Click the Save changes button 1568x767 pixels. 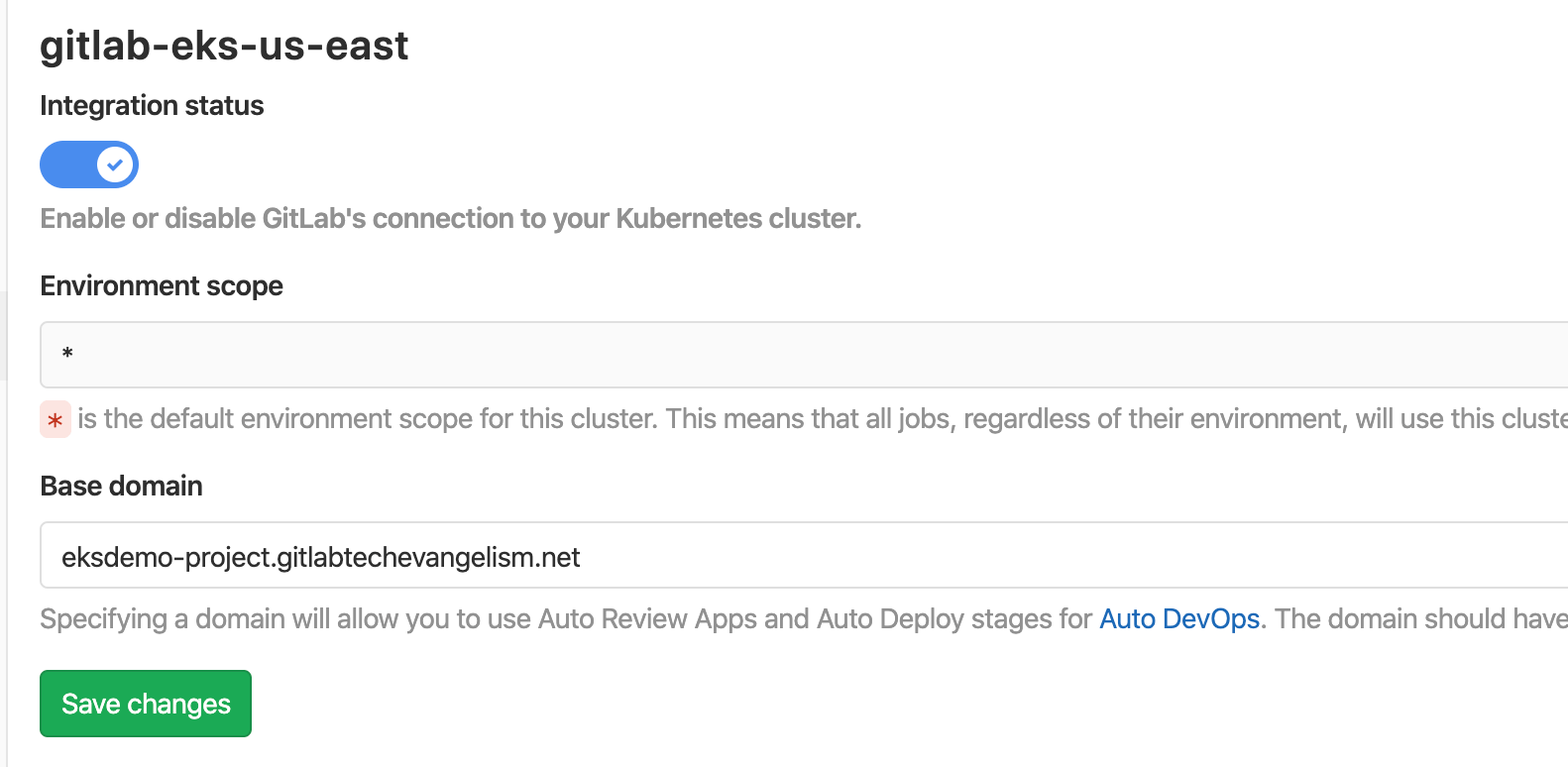[146, 704]
